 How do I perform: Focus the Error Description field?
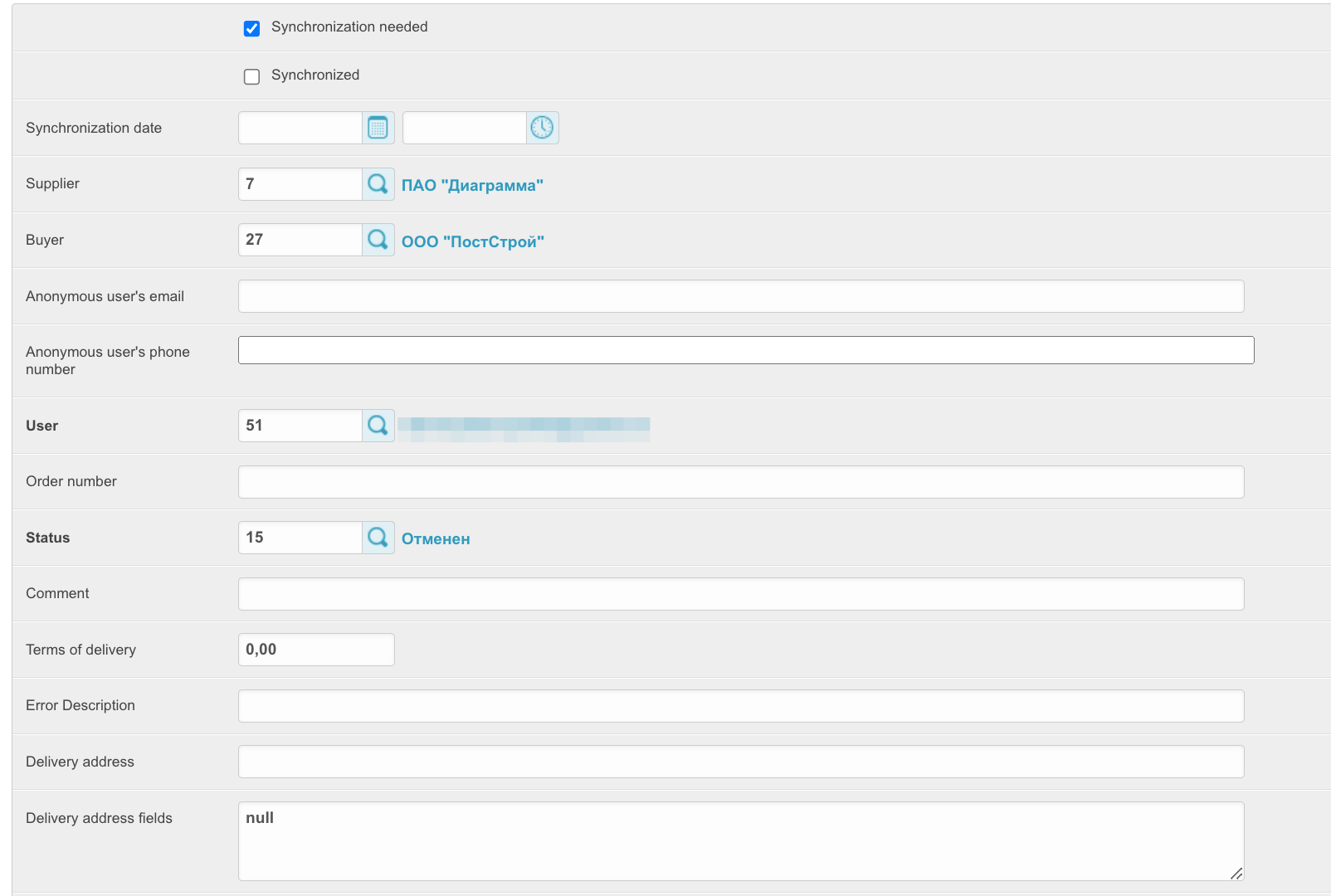pyautogui.click(x=740, y=706)
